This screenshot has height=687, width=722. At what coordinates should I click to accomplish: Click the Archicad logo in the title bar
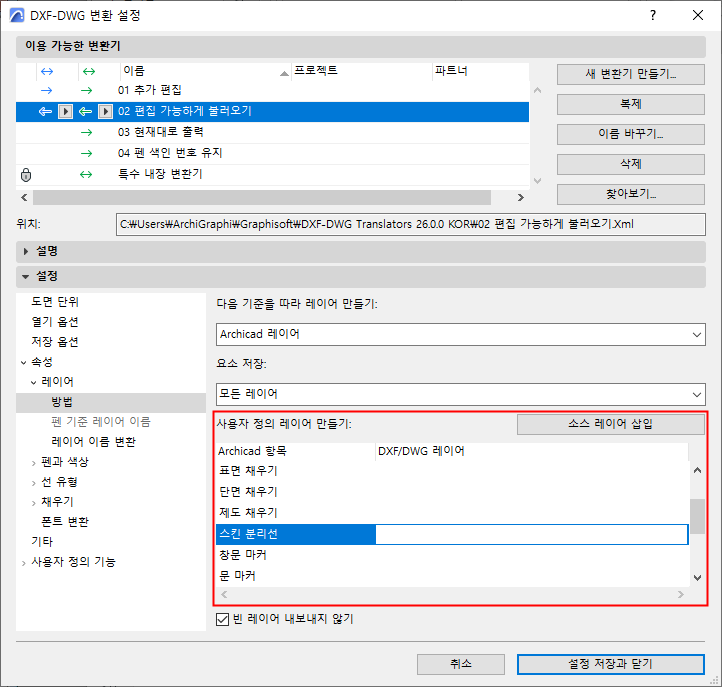point(17,15)
